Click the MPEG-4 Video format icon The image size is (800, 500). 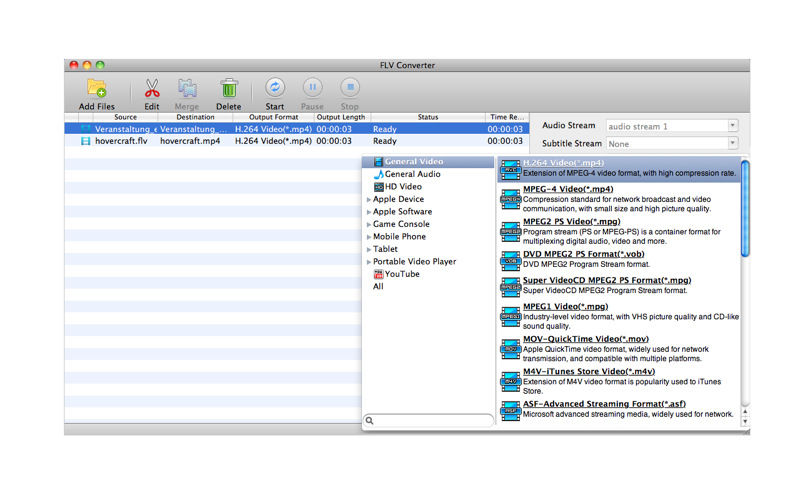click(510, 199)
